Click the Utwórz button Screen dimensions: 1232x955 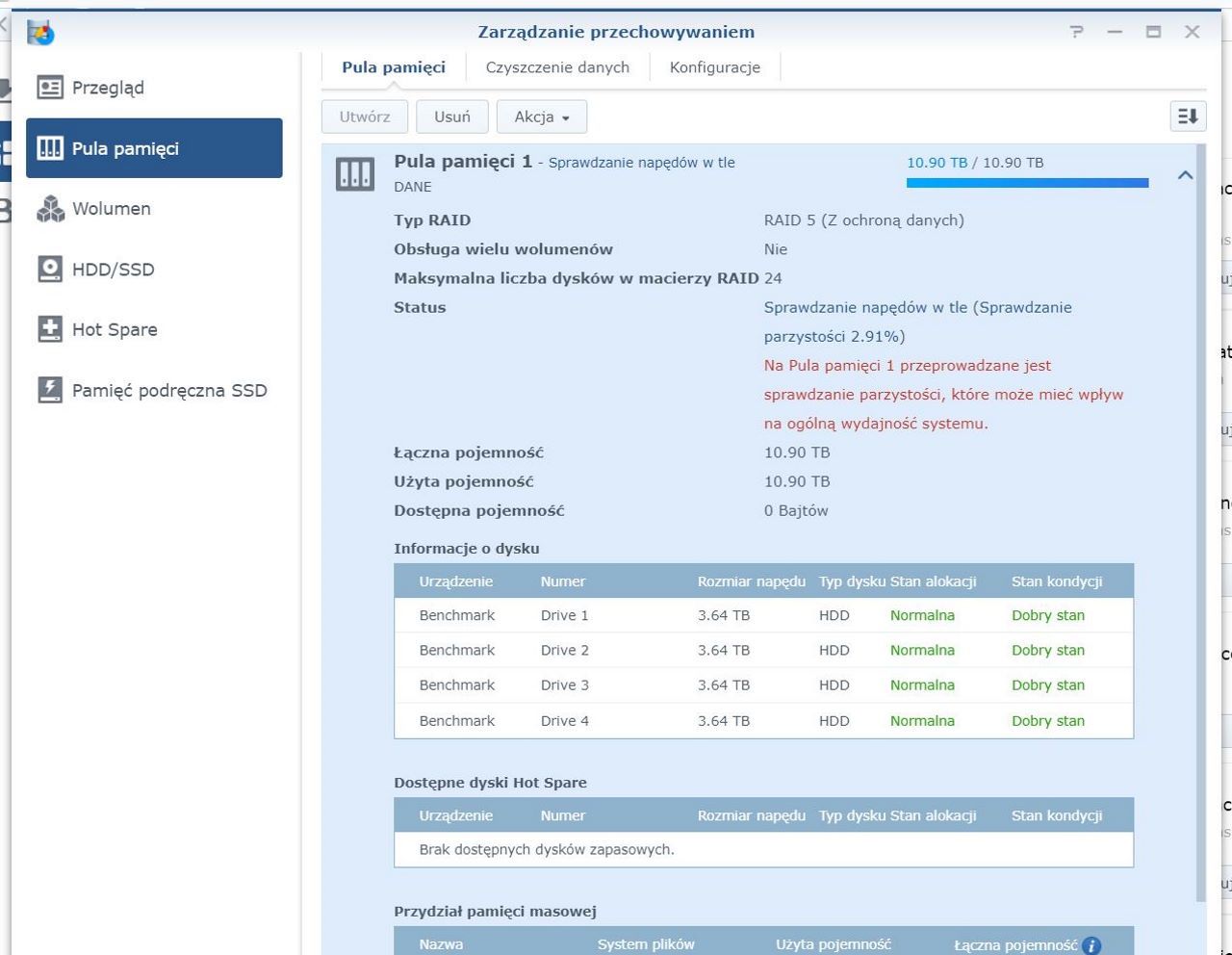click(365, 116)
